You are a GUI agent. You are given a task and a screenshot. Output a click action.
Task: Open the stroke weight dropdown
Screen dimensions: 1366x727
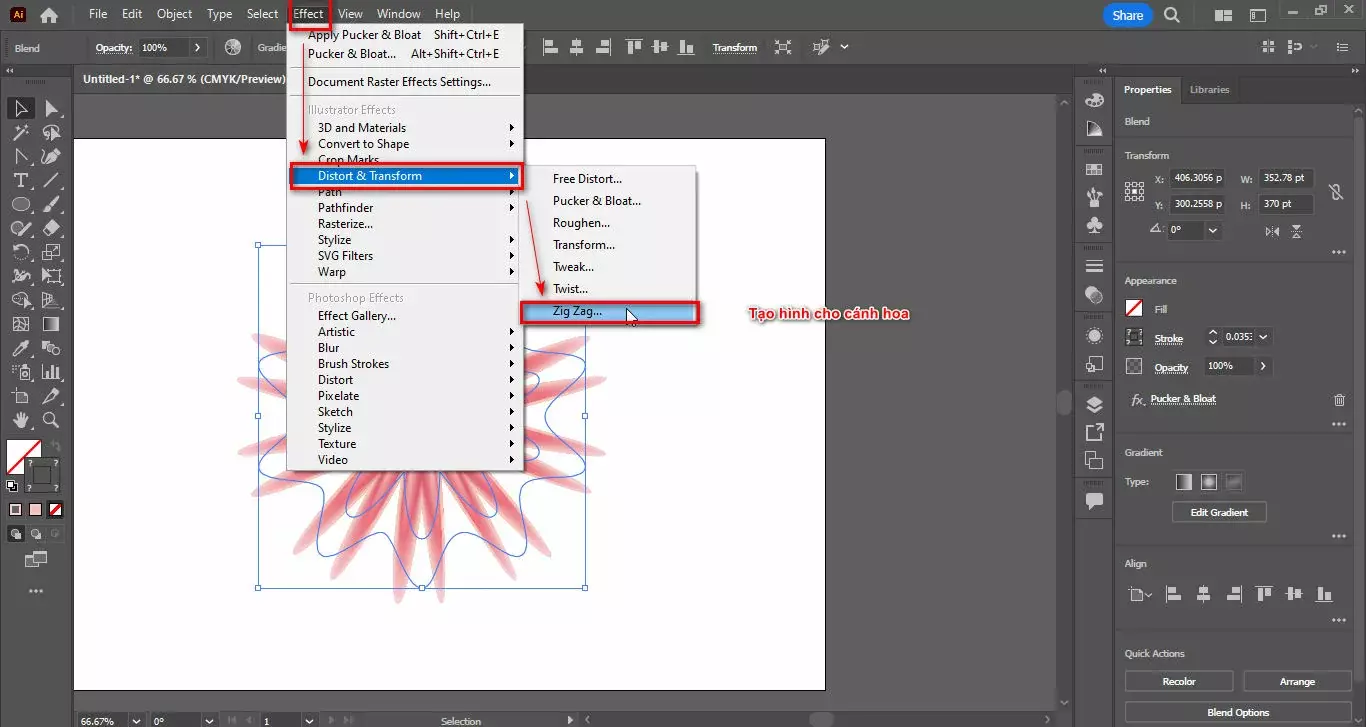pos(1263,338)
